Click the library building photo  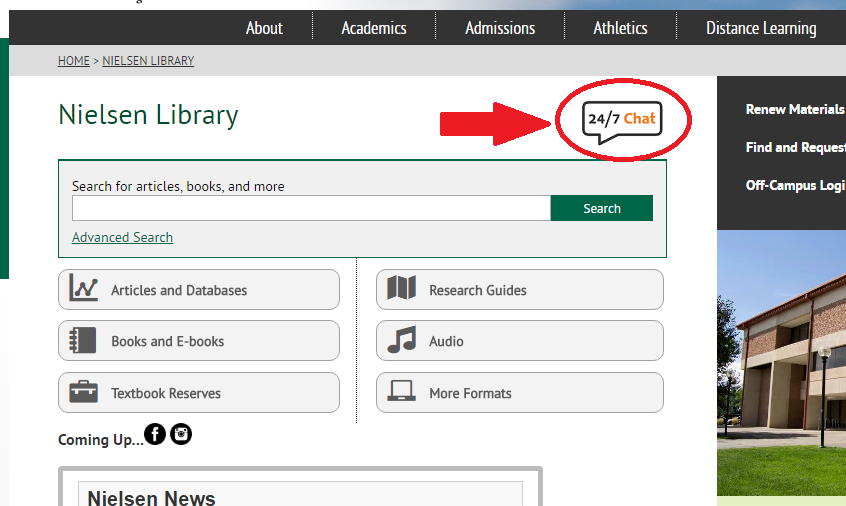tap(781, 363)
